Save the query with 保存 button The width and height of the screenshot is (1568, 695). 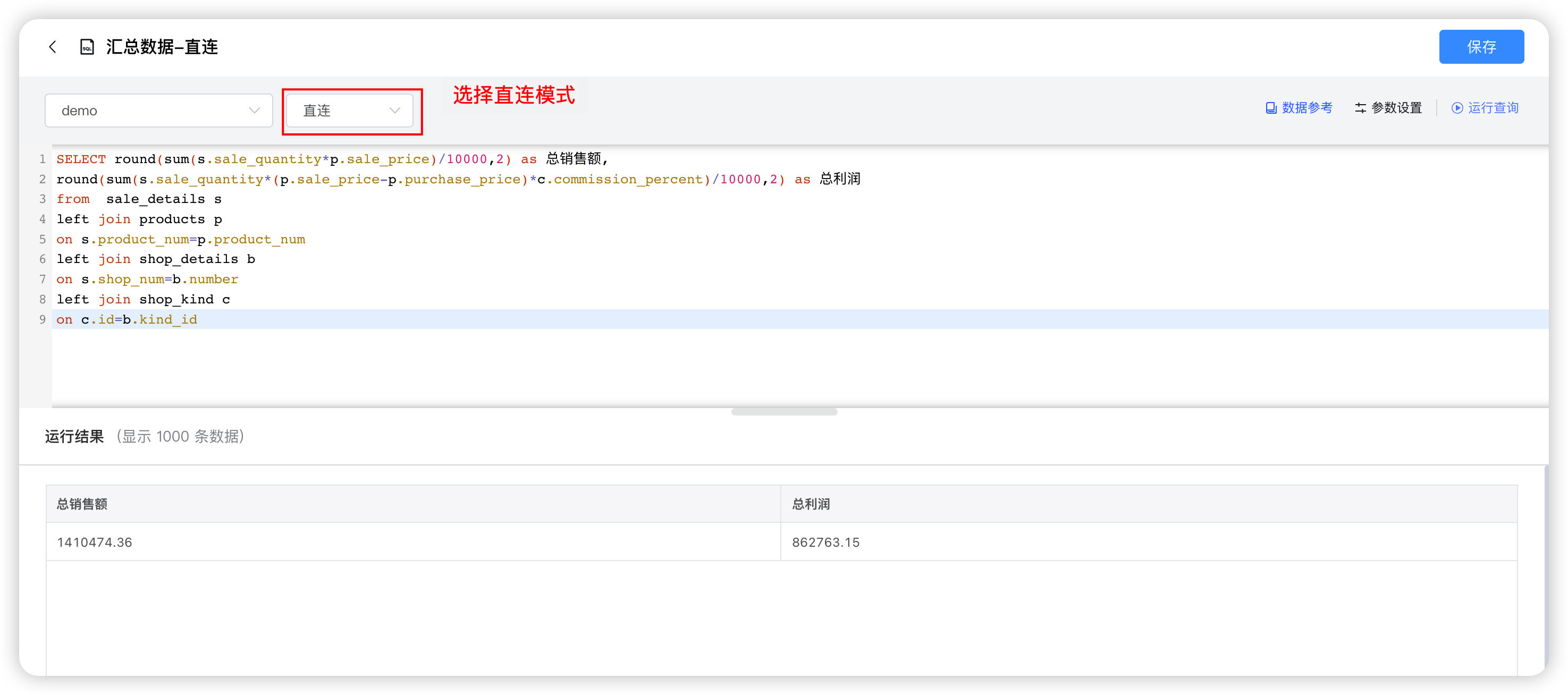click(1481, 47)
